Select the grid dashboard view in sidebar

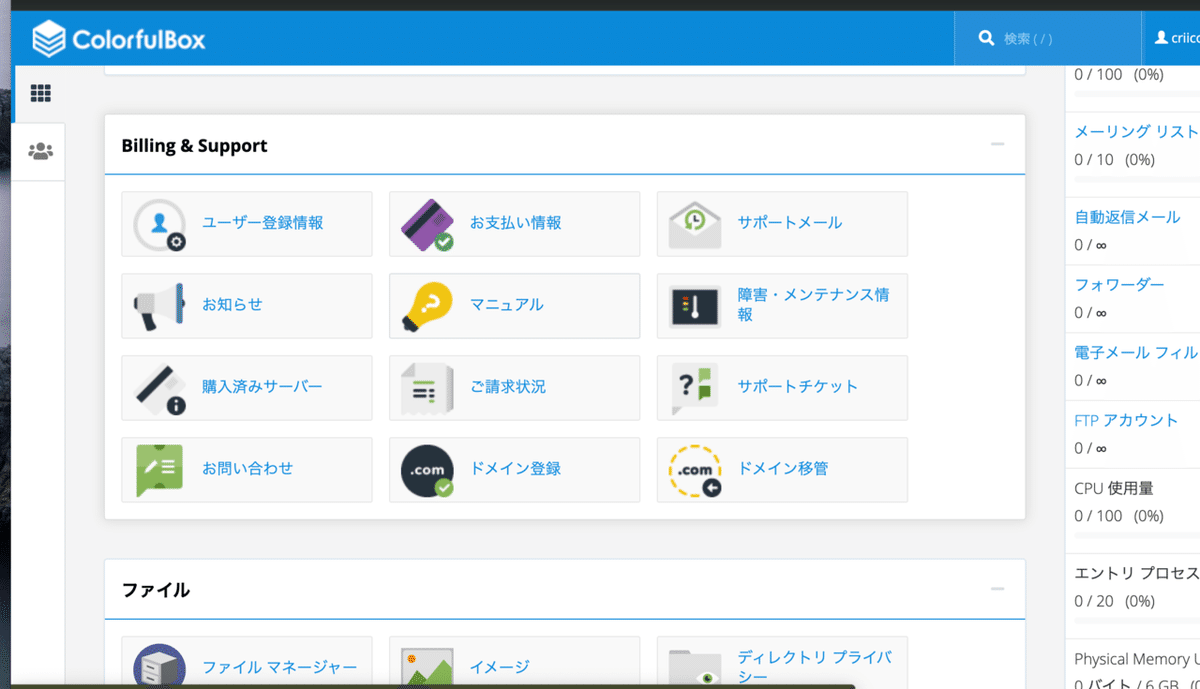(40, 92)
